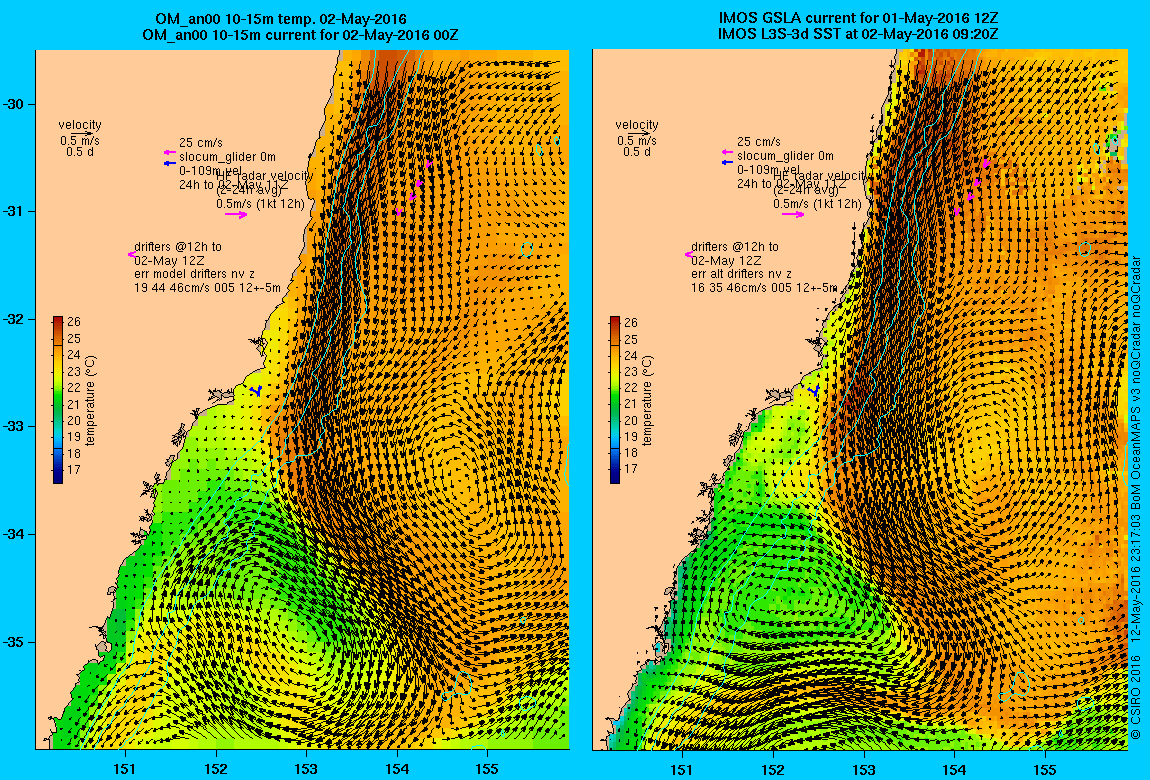1150x780 pixels.
Task: Click the blue 0-109m vel legend arrow, left map
Action: pyautogui.click(x=169, y=163)
